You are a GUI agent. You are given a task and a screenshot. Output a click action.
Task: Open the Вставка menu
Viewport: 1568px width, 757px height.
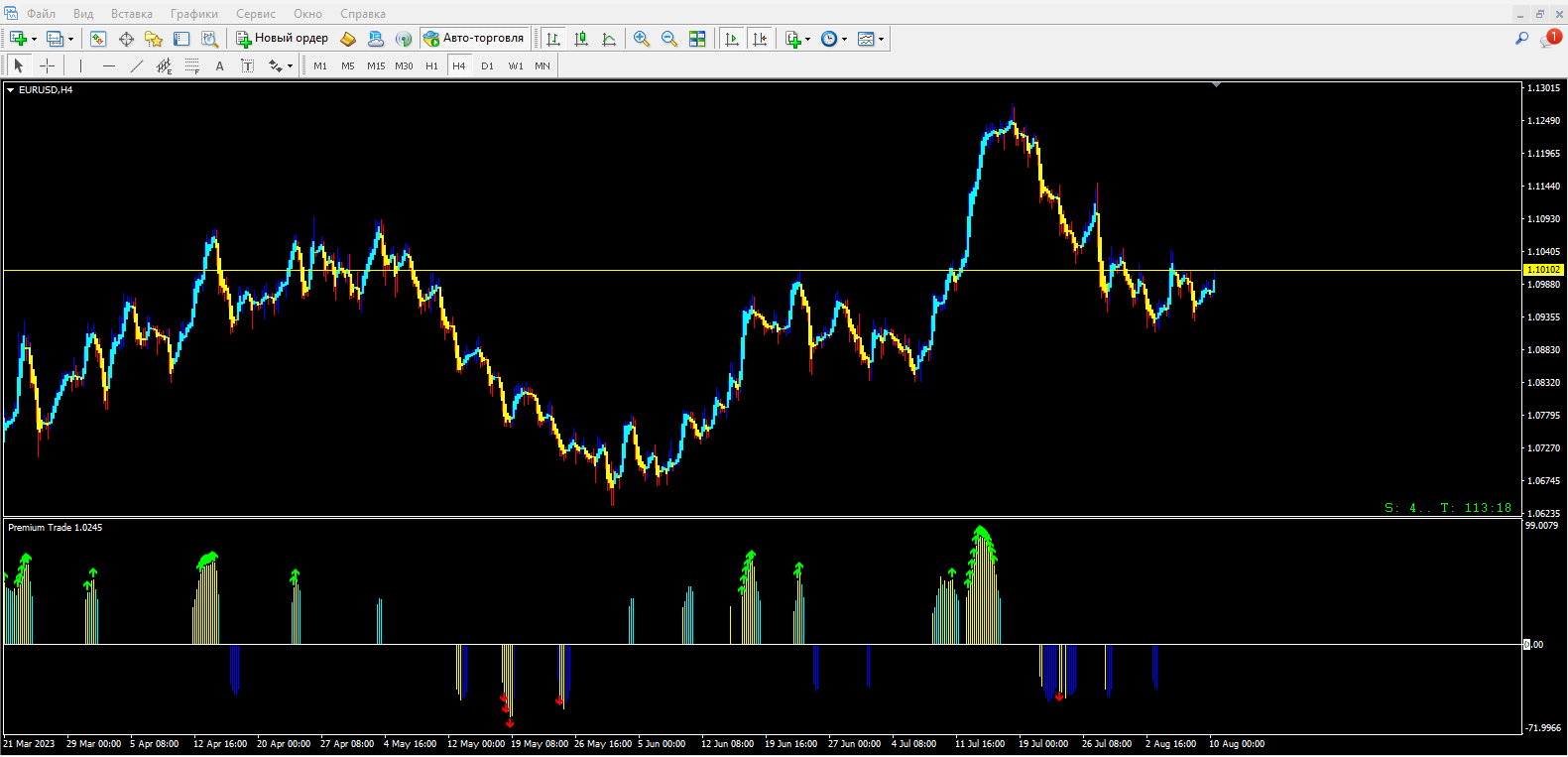pos(132,14)
